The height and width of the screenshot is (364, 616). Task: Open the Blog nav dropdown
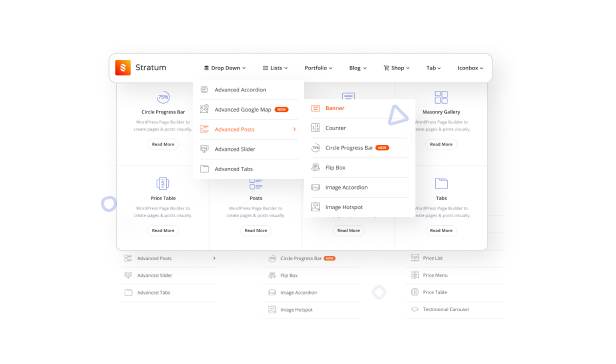[358, 68]
